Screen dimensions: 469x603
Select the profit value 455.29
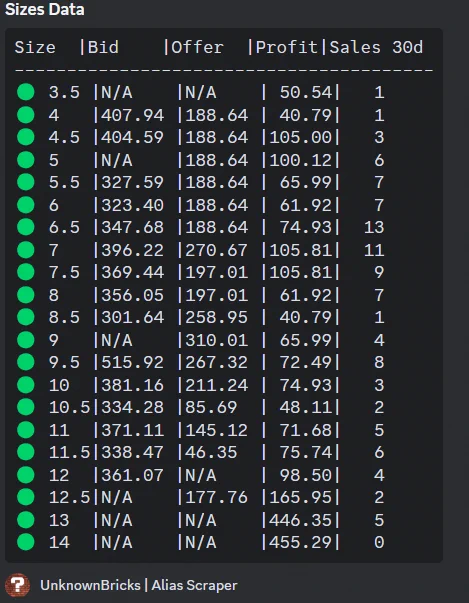coord(300,543)
